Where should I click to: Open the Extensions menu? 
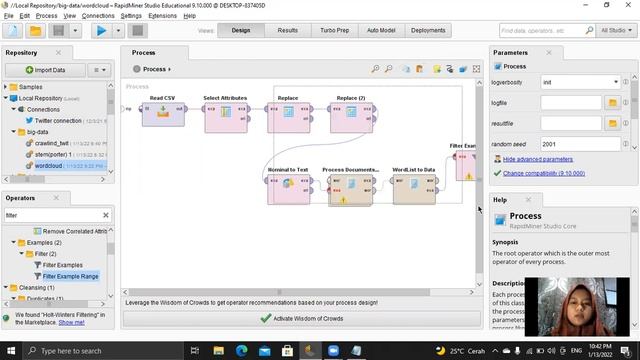(162, 16)
